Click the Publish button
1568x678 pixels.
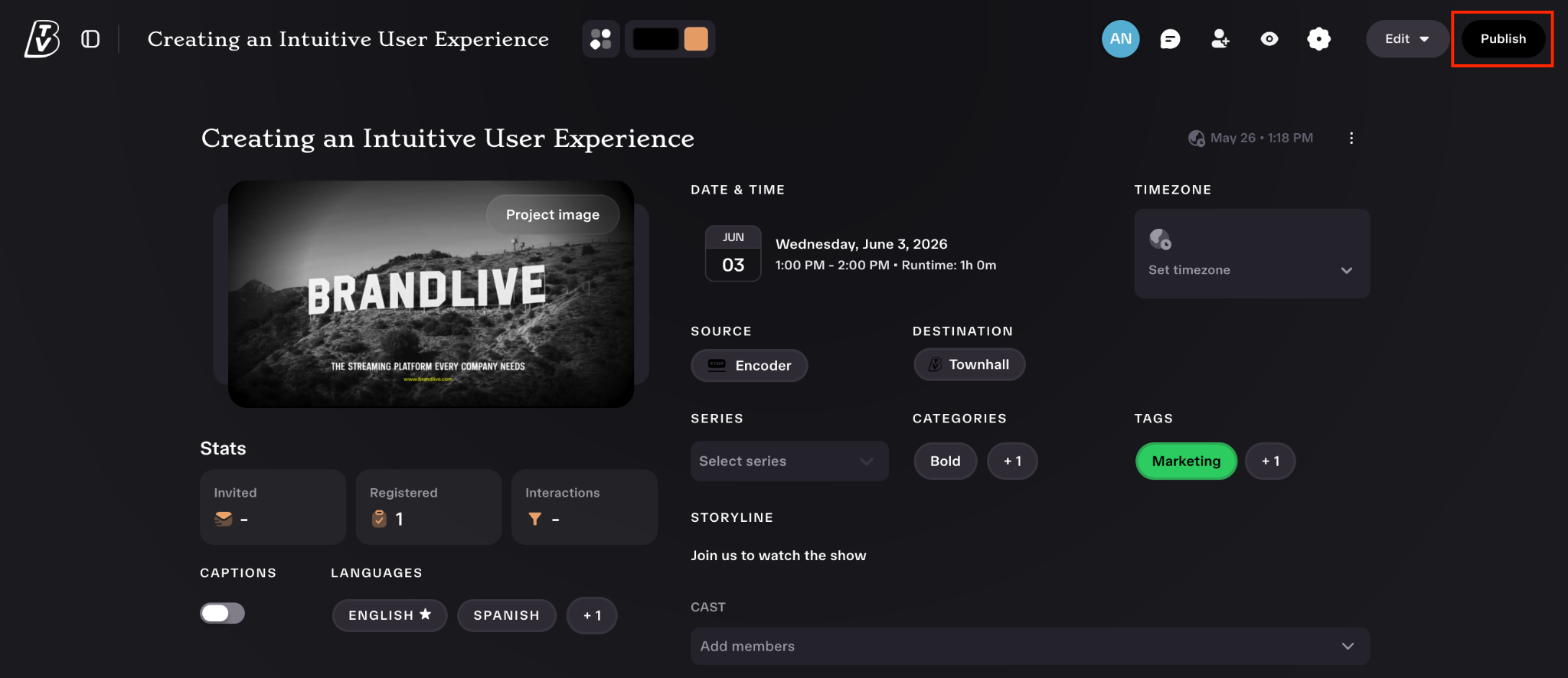point(1503,39)
